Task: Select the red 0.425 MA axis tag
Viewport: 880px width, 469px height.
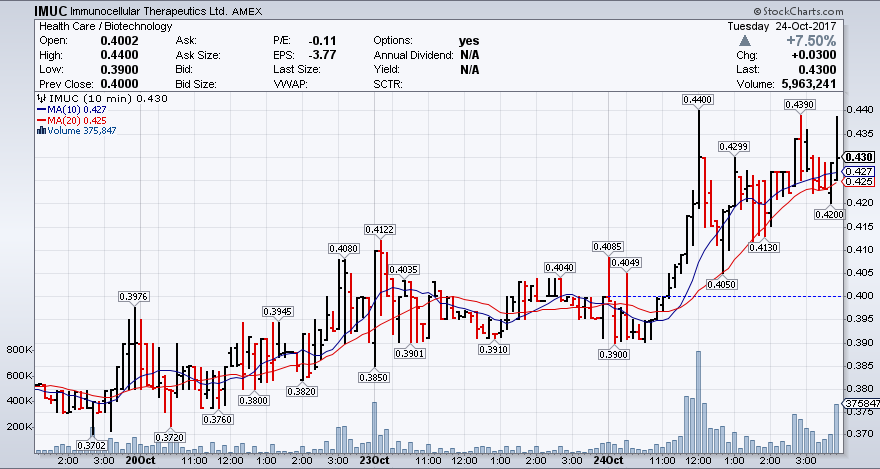Action: point(859,182)
